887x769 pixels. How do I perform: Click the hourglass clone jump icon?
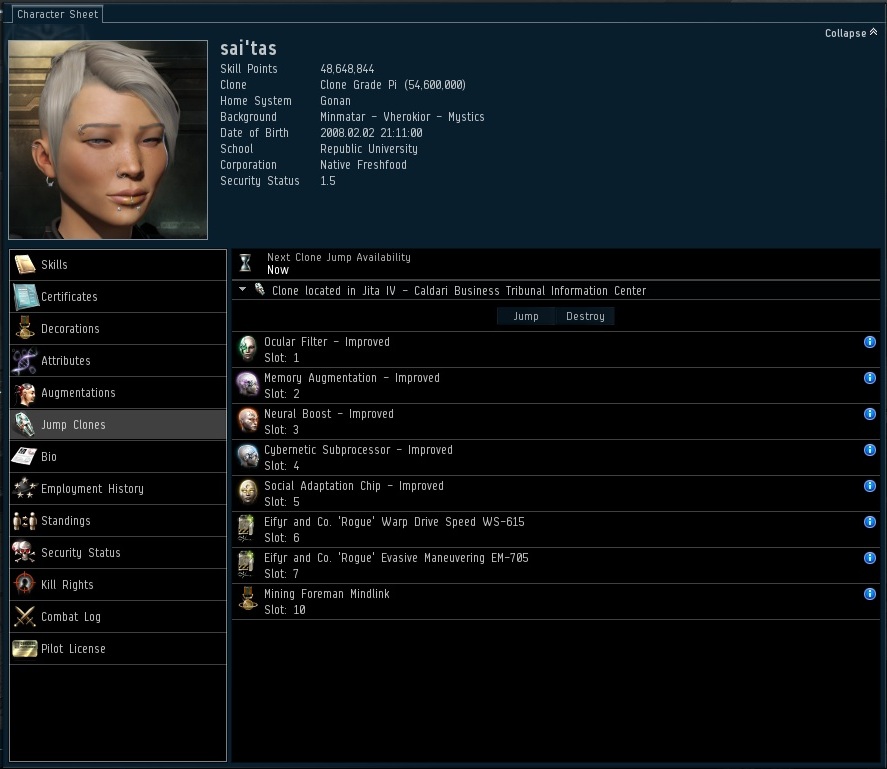click(x=246, y=263)
